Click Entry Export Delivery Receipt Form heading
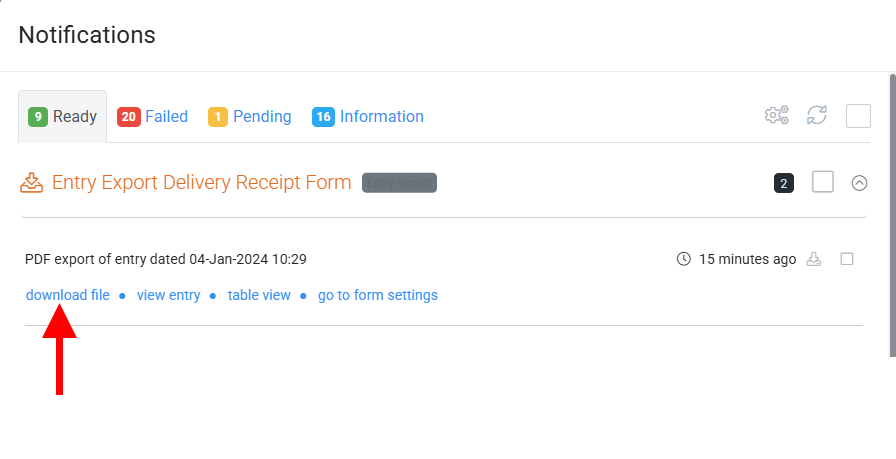This screenshot has height=459, width=896. point(202,182)
